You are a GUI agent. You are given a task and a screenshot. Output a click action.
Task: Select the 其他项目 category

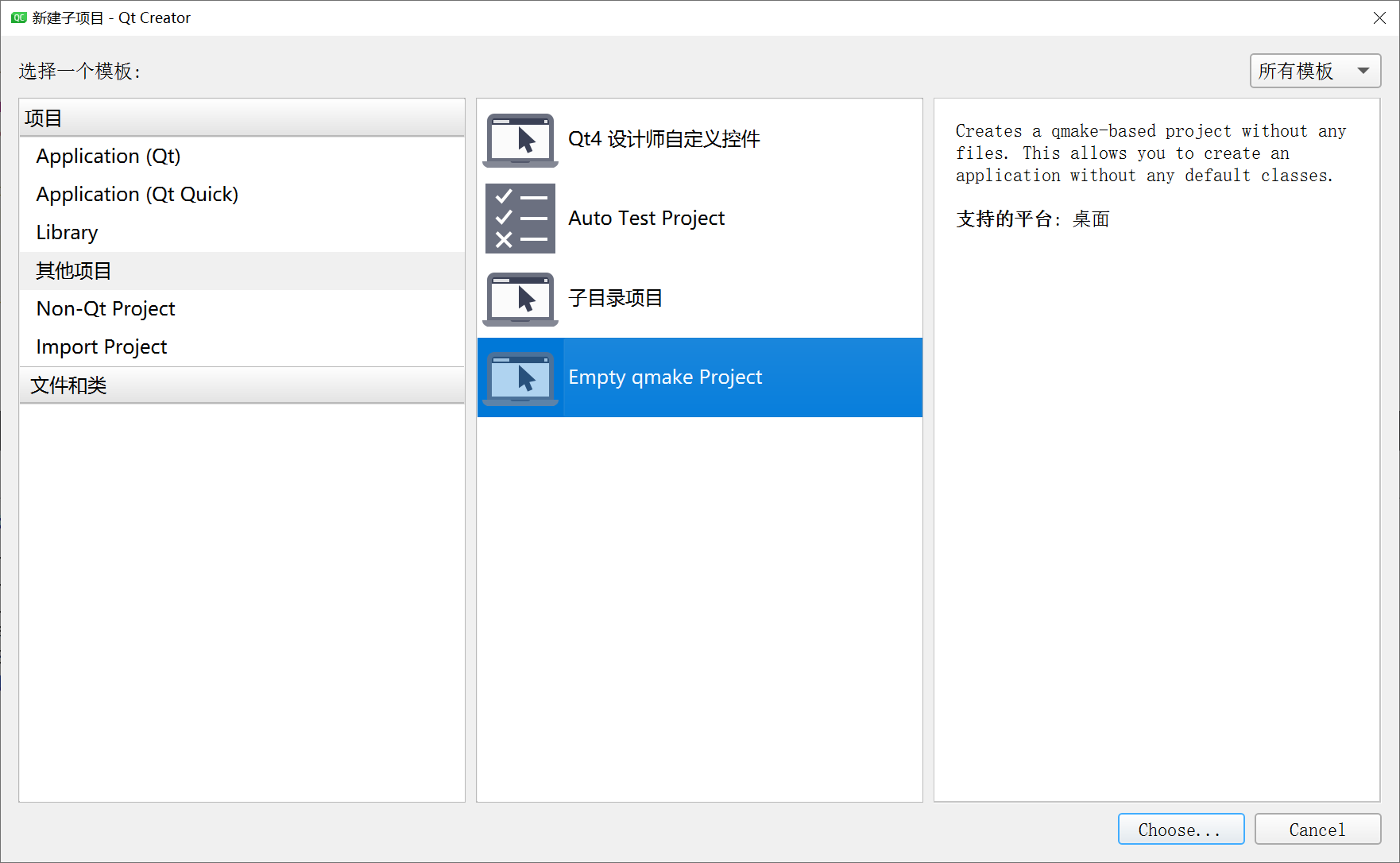(72, 270)
